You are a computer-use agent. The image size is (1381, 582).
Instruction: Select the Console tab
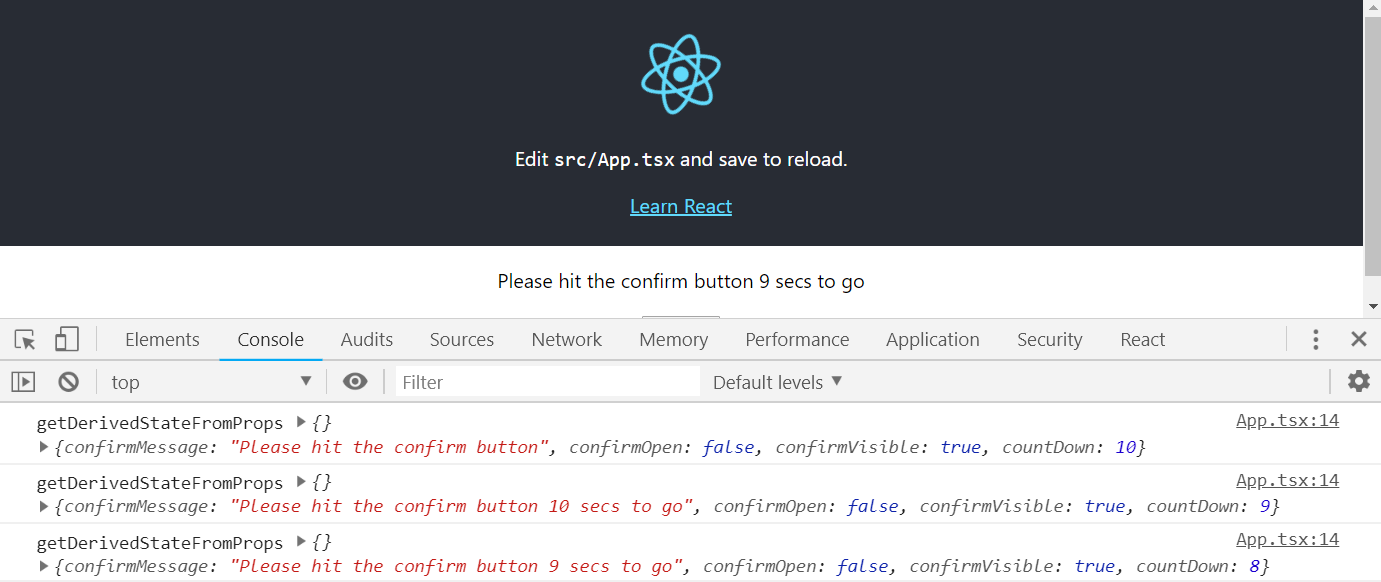coord(271,340)
